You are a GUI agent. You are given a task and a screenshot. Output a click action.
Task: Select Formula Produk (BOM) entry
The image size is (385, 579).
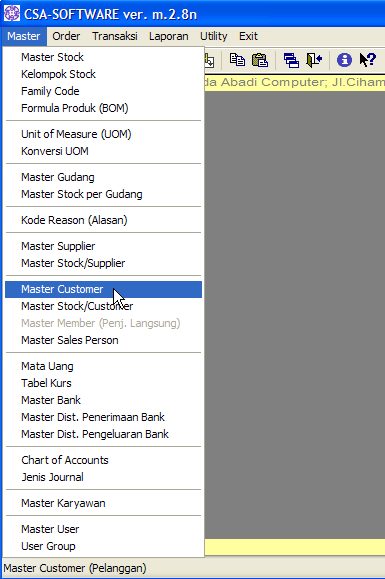103,108
